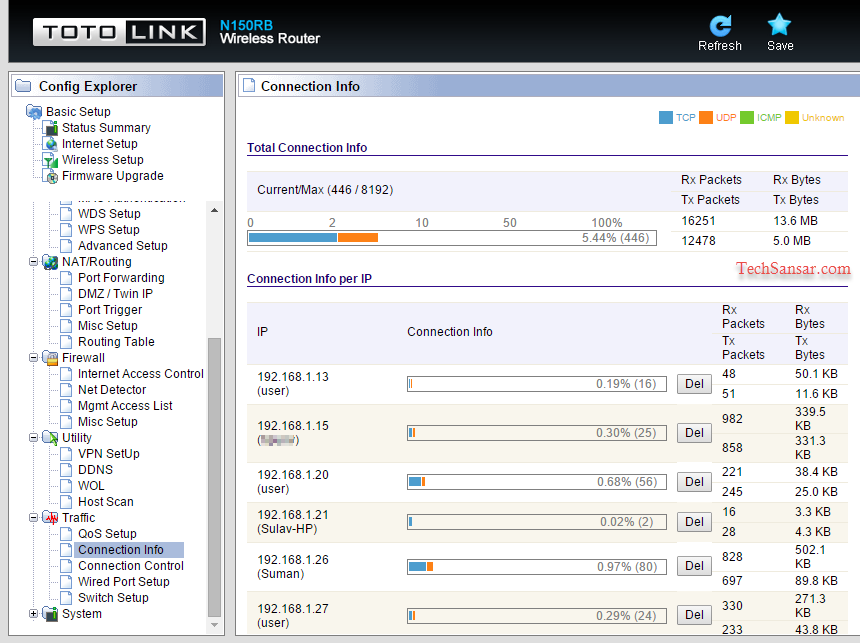Select the Internet Setup globe icon
Image resolution: width=860 pixels, height=643 pixels.
click(x=49, y=144)
